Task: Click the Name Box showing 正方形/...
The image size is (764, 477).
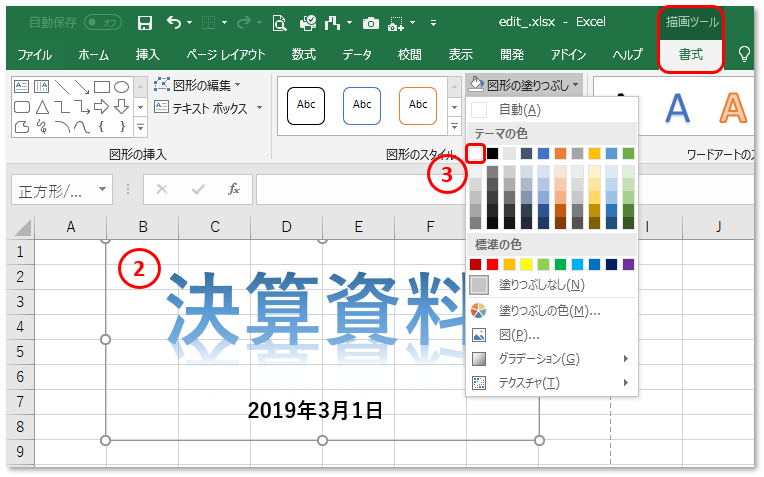Action: (x=62, y=189)
